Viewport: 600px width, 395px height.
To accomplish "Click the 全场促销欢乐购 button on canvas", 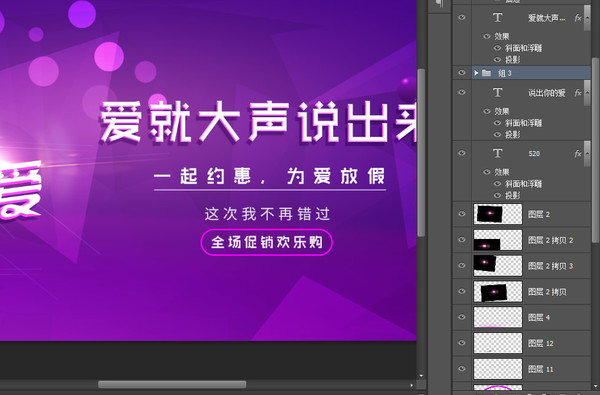I will 267,242.
